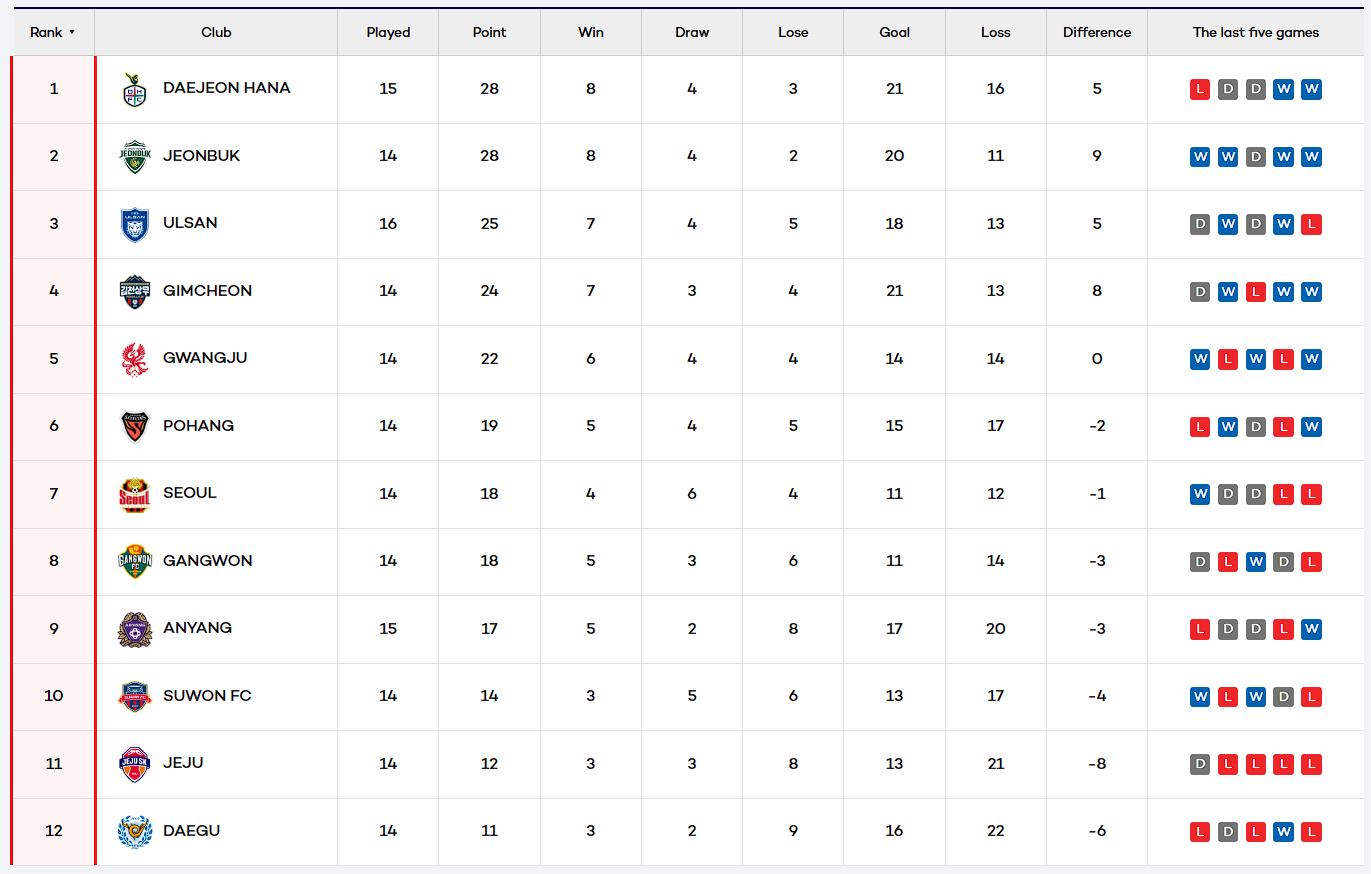Image resolution: width=1371 pixels, height=874 pixels.
Task: Click Daejeon Hana's first red L result badge
Action: [1200, 89]
